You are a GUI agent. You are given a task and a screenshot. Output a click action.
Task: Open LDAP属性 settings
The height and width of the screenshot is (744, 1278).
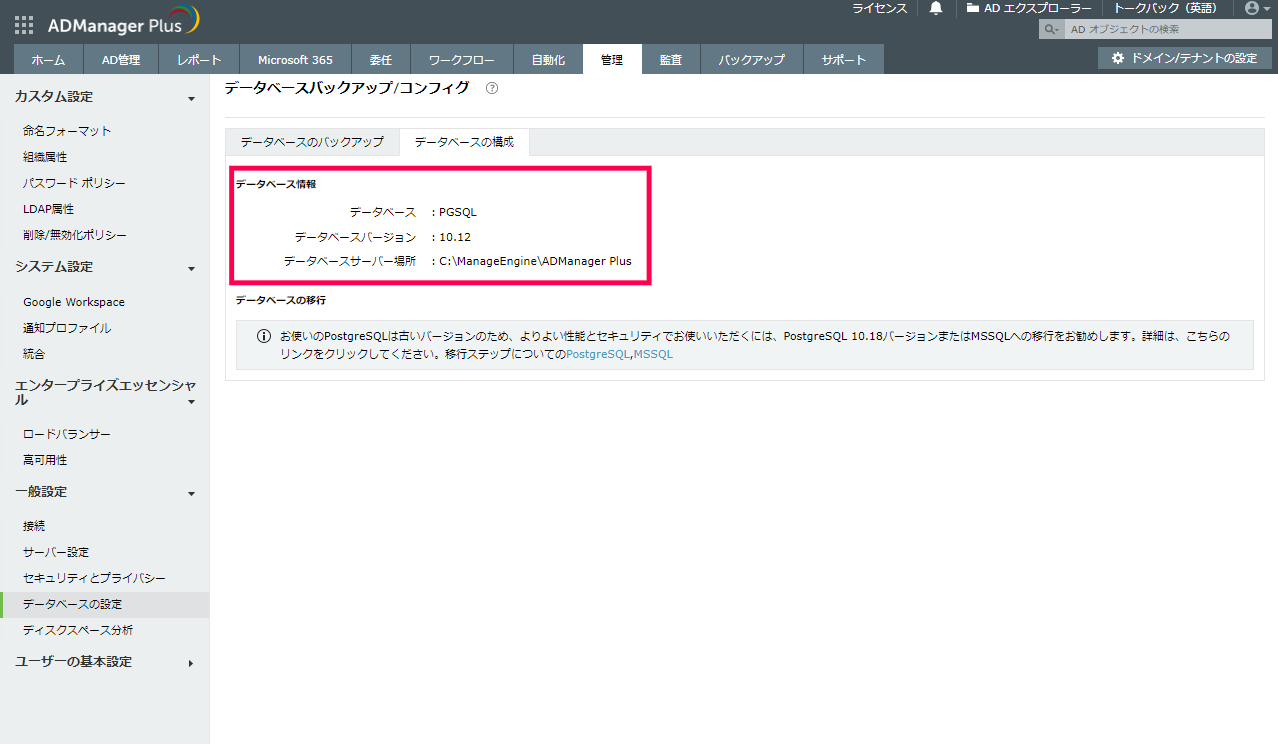[x=48, y=209]
